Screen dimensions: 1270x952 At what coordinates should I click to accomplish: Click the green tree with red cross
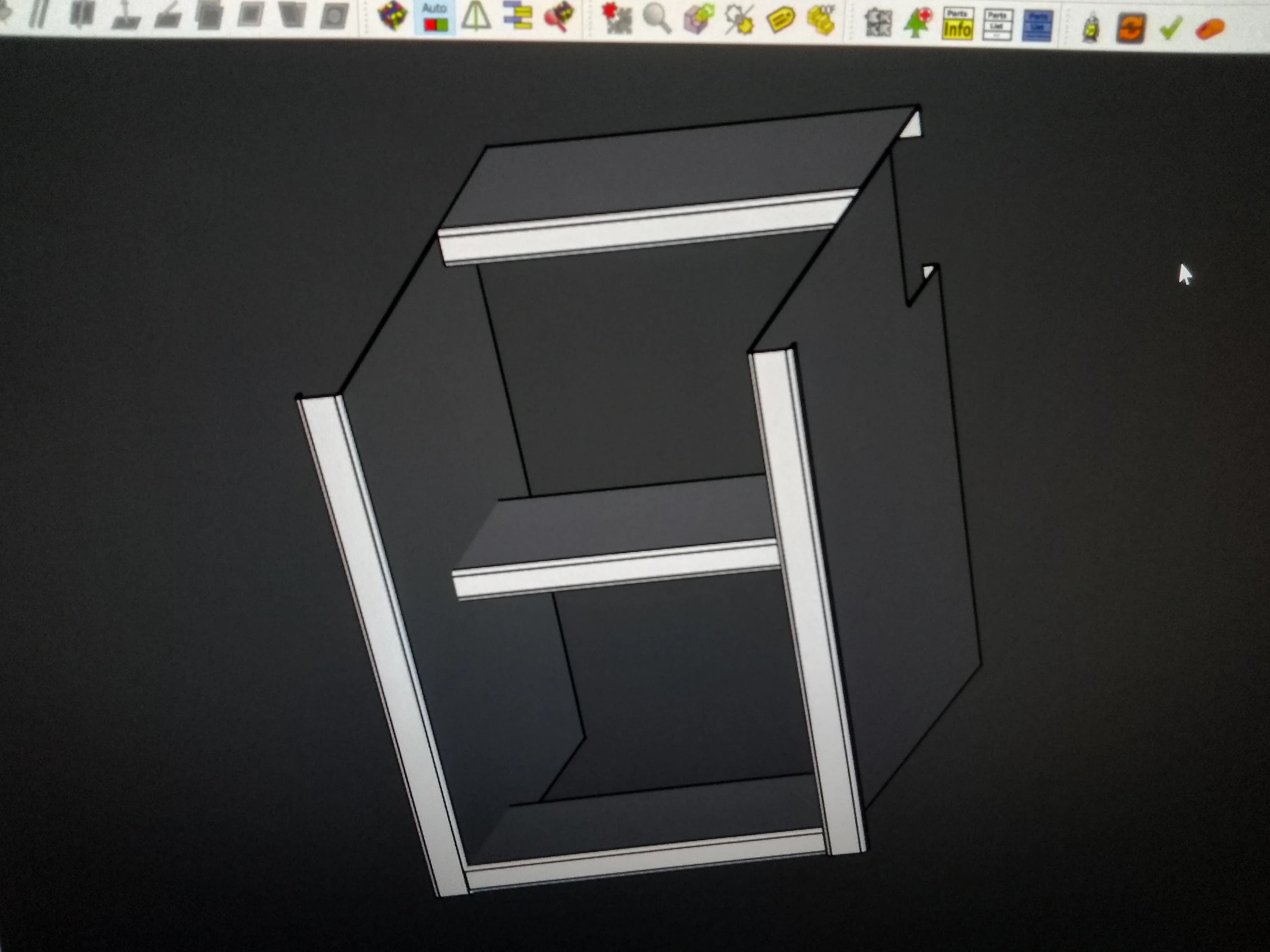(x=918, y=23)
